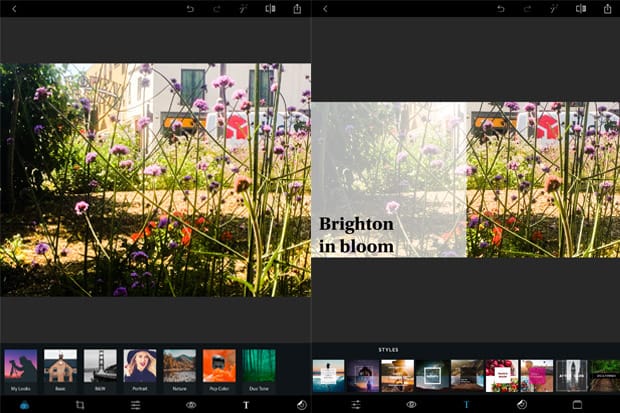Click the Share icon in the left editor
Screen dimensions: 620x413
click(297, 9)
